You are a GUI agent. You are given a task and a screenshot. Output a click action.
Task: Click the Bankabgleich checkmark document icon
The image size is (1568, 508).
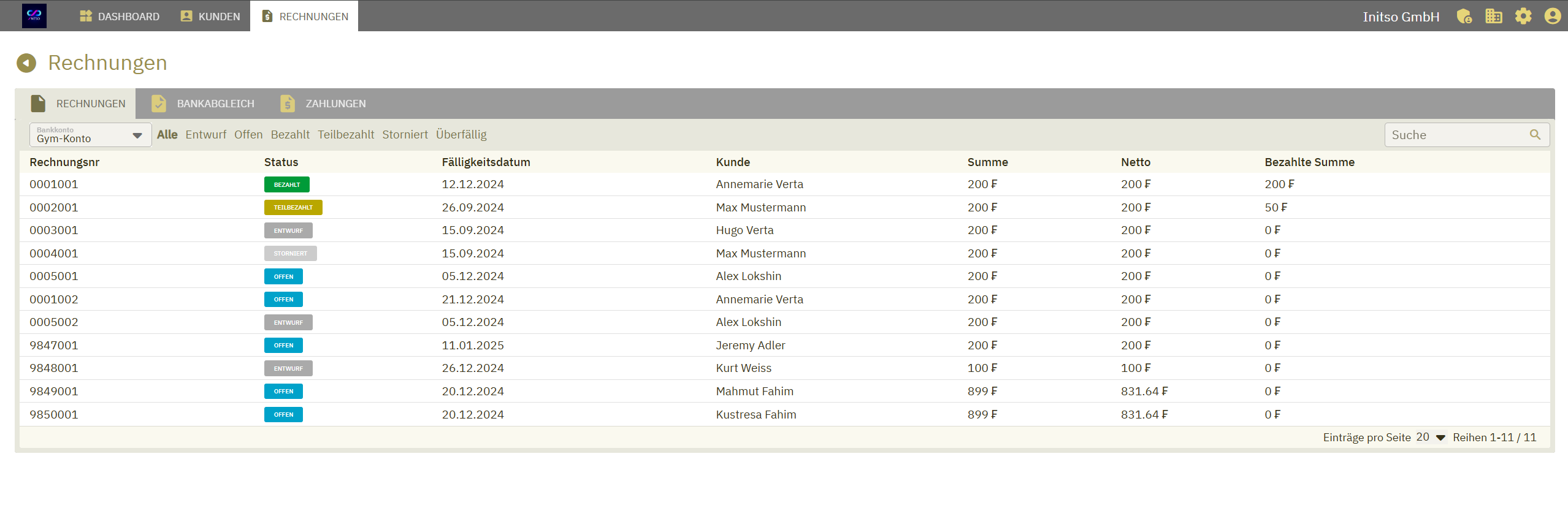[x=159, y=104]
